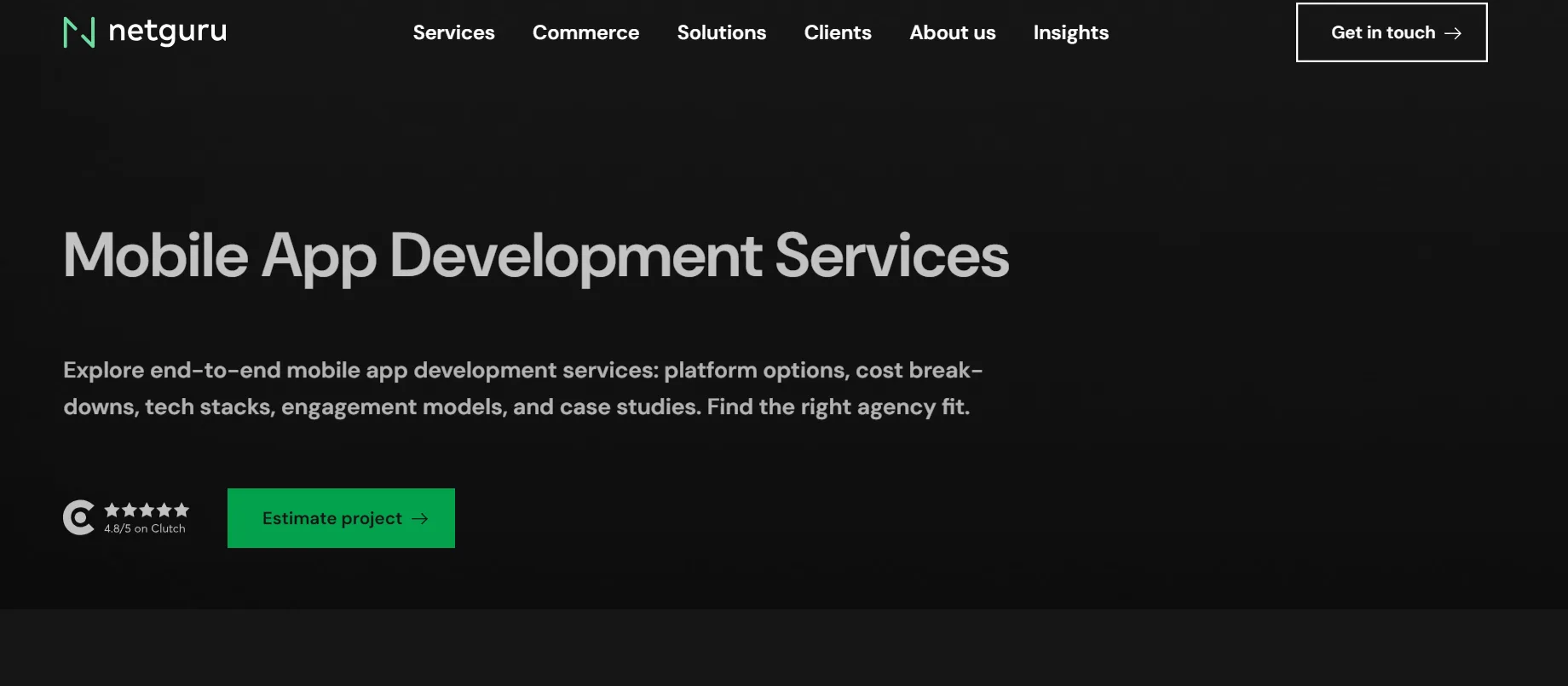1568x686 pixels.
Task: Open the About us menu
Action: click(x=953, y=32)
